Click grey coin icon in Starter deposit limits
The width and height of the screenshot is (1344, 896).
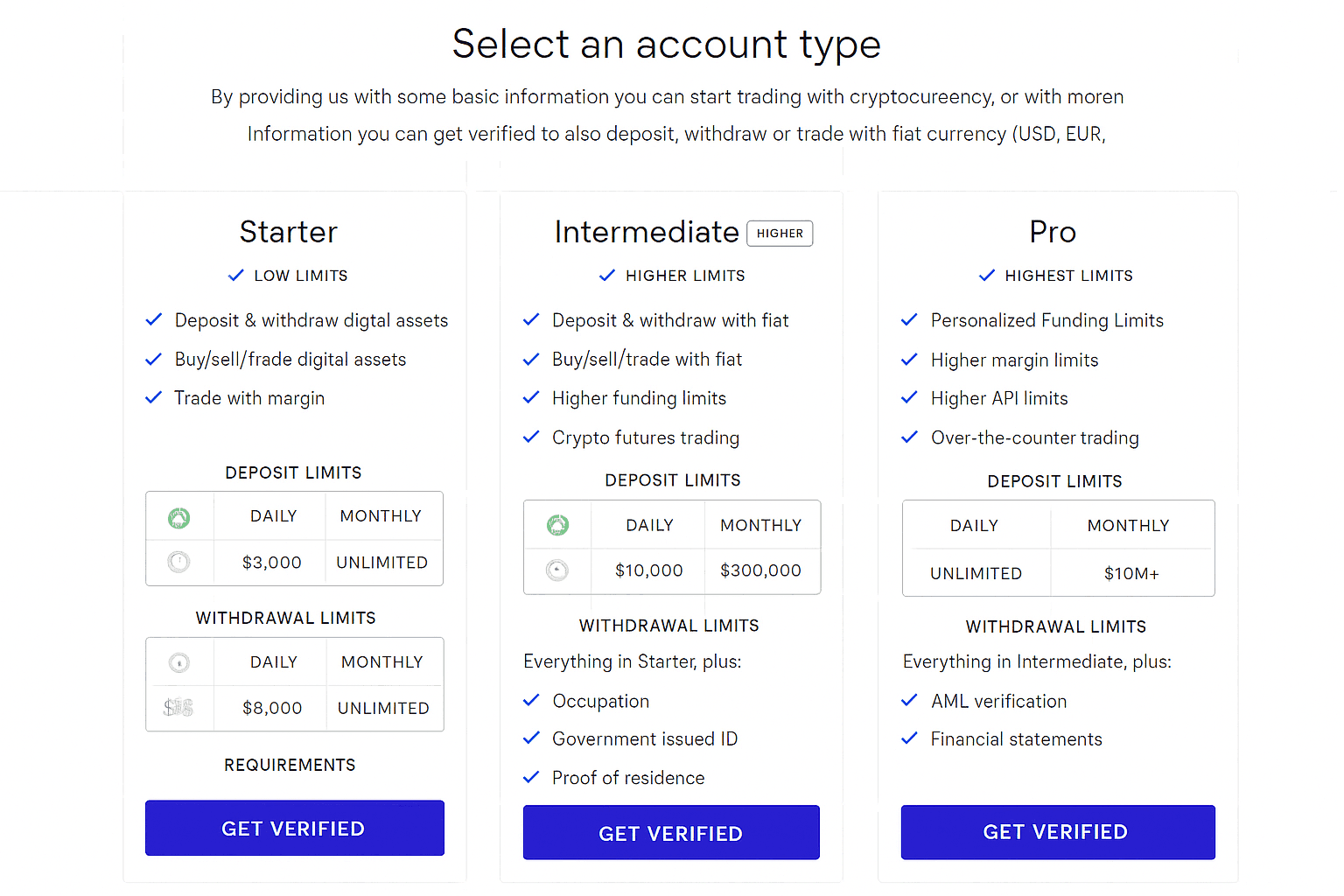tap(178, 562)
